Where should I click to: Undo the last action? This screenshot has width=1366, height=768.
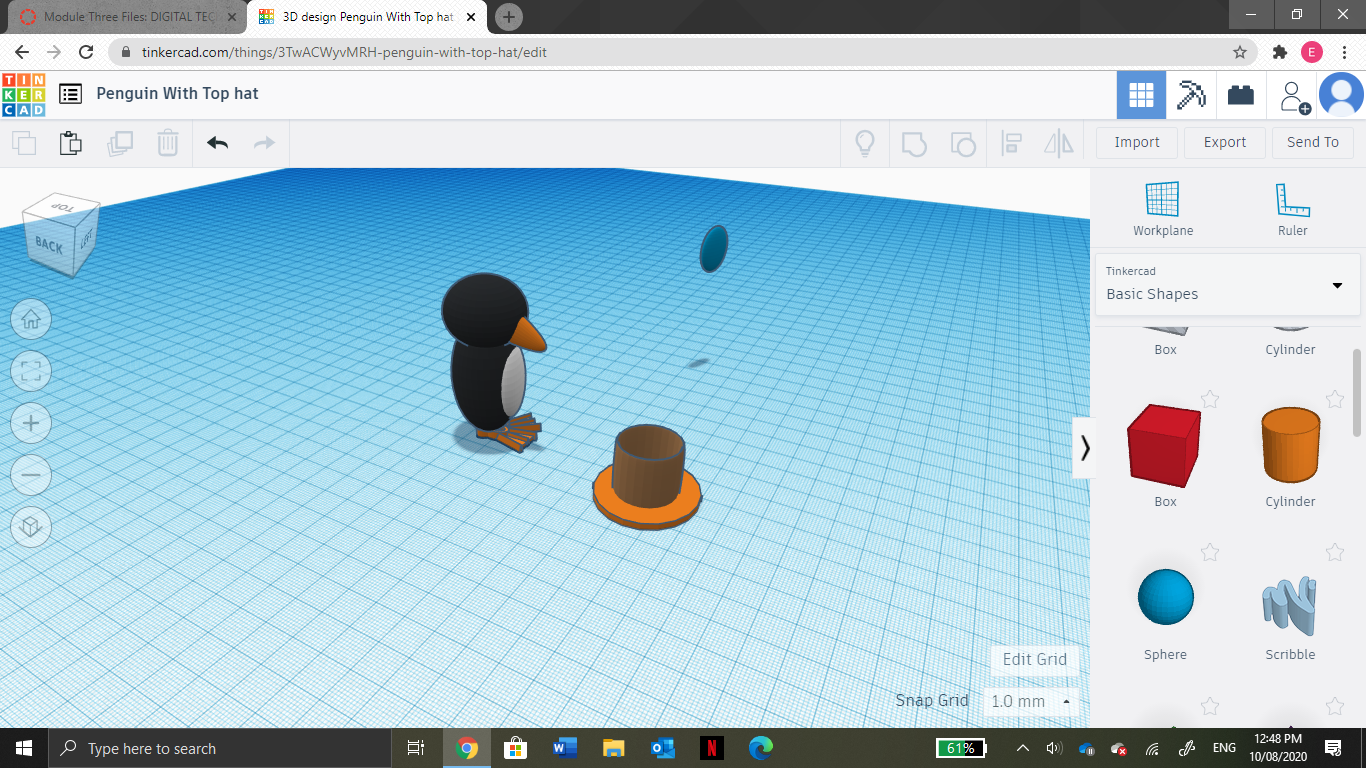218,143
